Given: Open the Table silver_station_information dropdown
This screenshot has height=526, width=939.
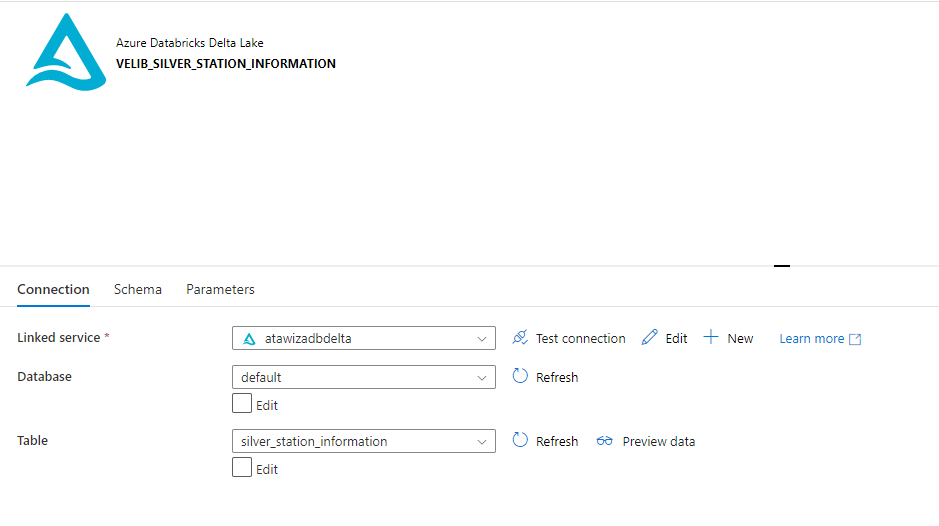Looking at the screenshot, I should pyautogui.click(x=363, y=441).
